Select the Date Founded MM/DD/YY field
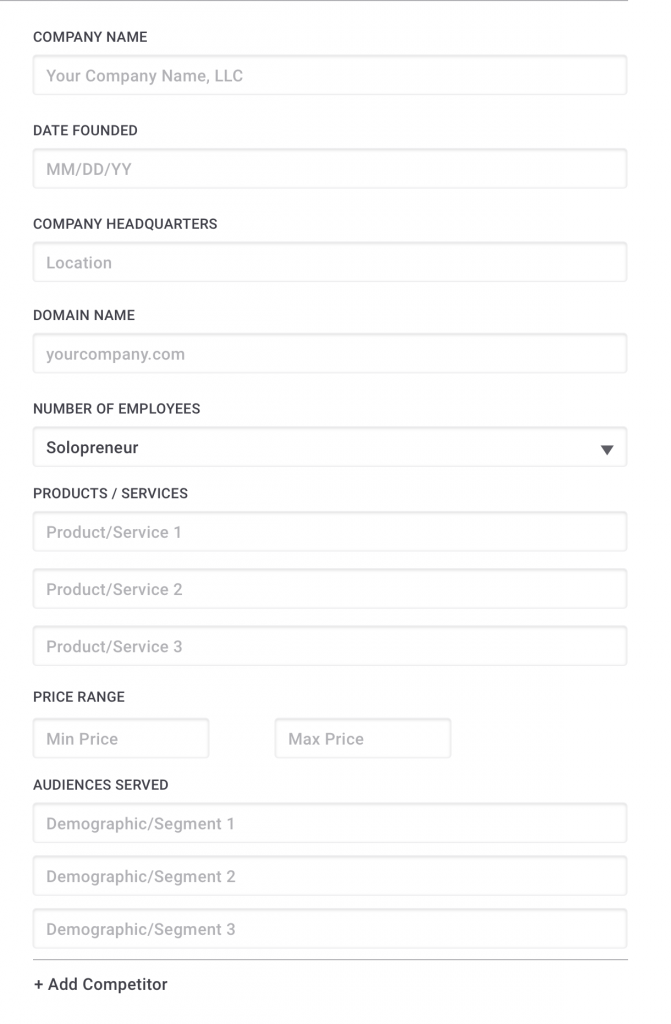The width and height of the screenshot is (671, 1024). pos(330,168)
